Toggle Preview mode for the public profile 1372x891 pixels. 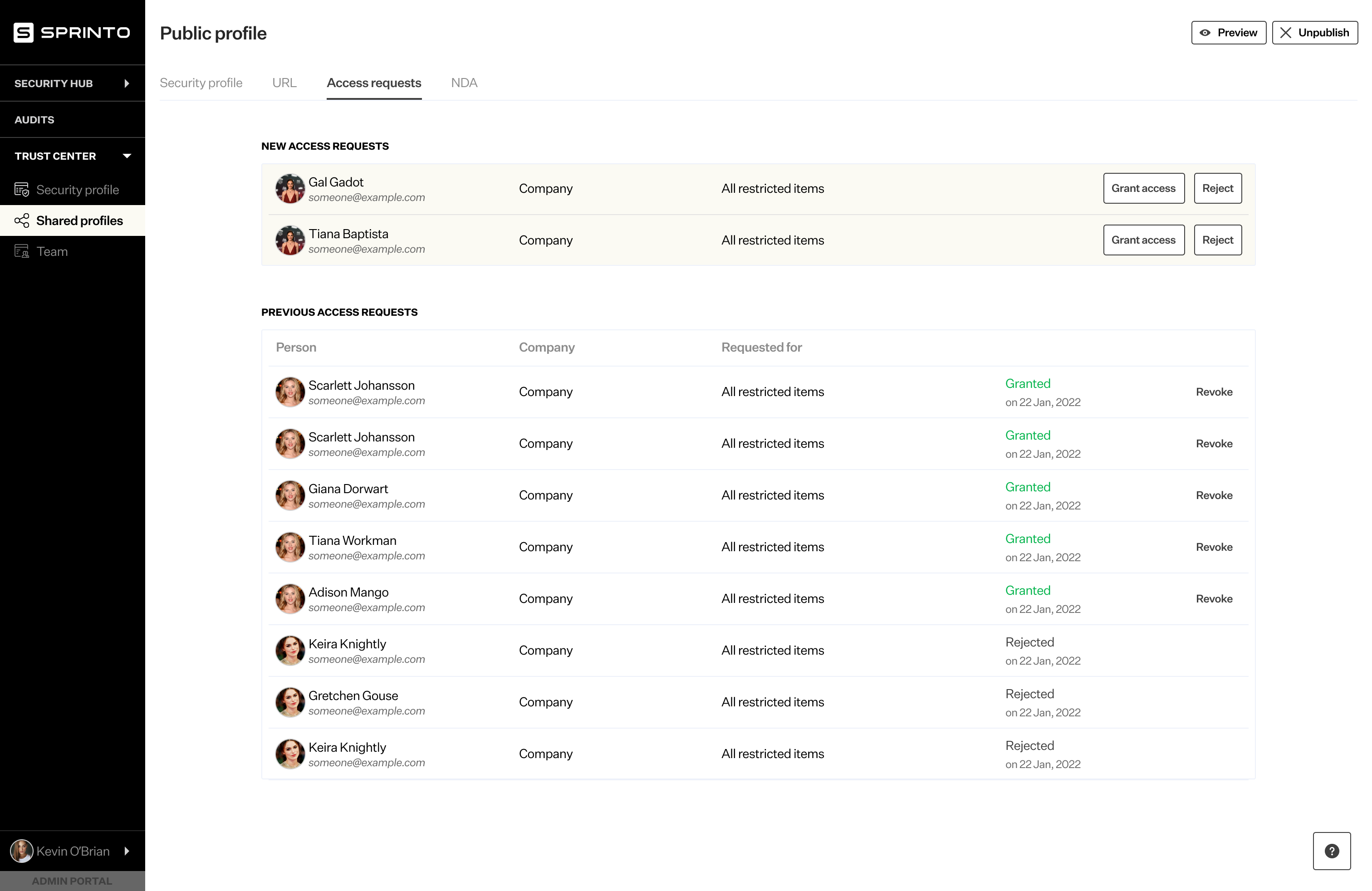pyautogui.click(x=1229, y=32)
